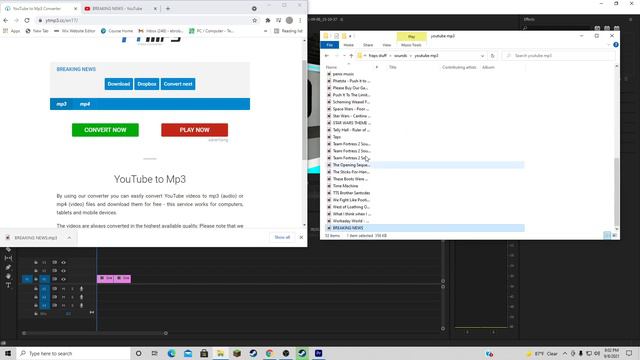Open the Course Home bookmark
This screenshot has width=640, height=360.
(117, 31)
